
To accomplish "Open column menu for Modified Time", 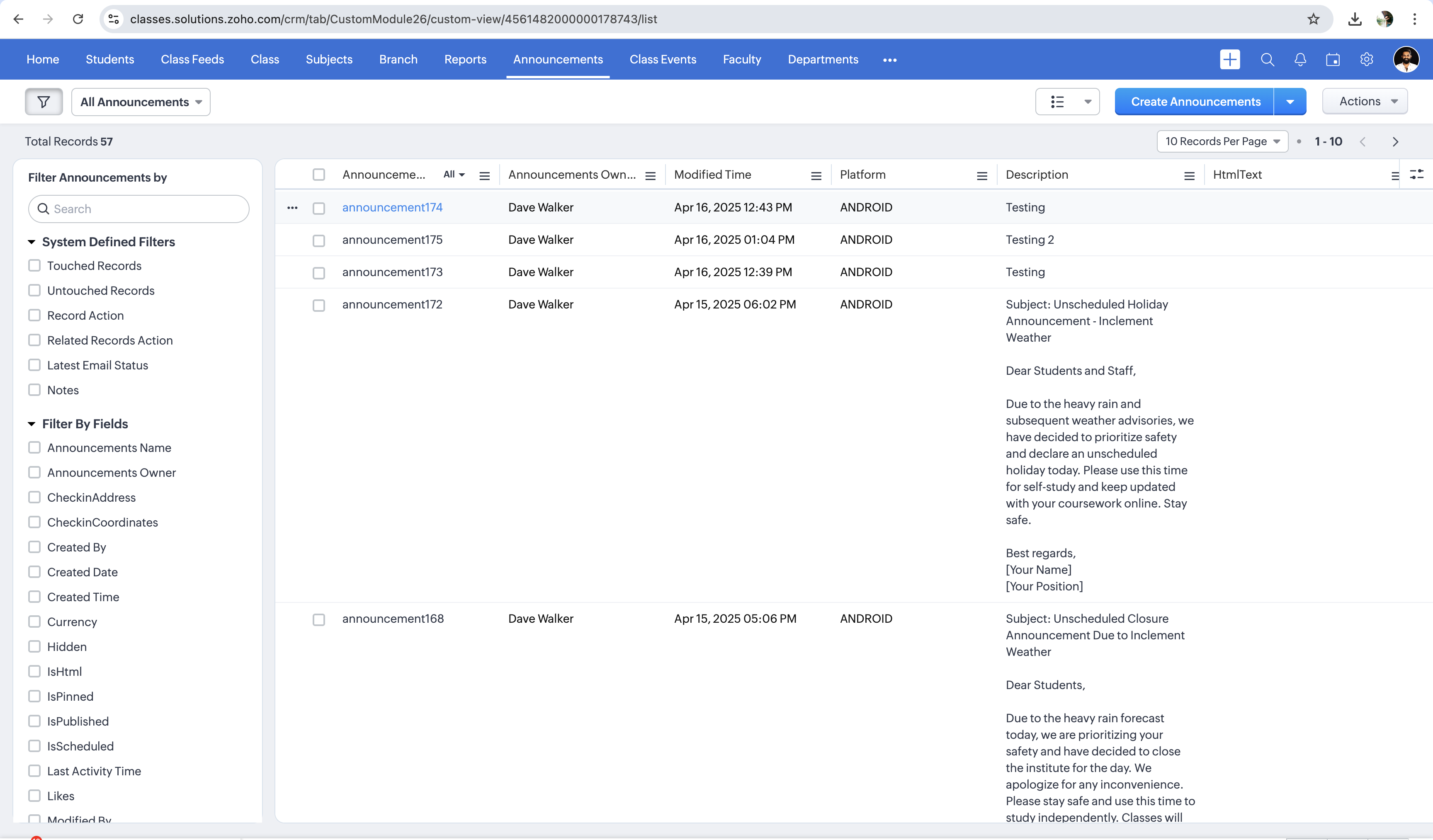I will [x=816, y=176].
